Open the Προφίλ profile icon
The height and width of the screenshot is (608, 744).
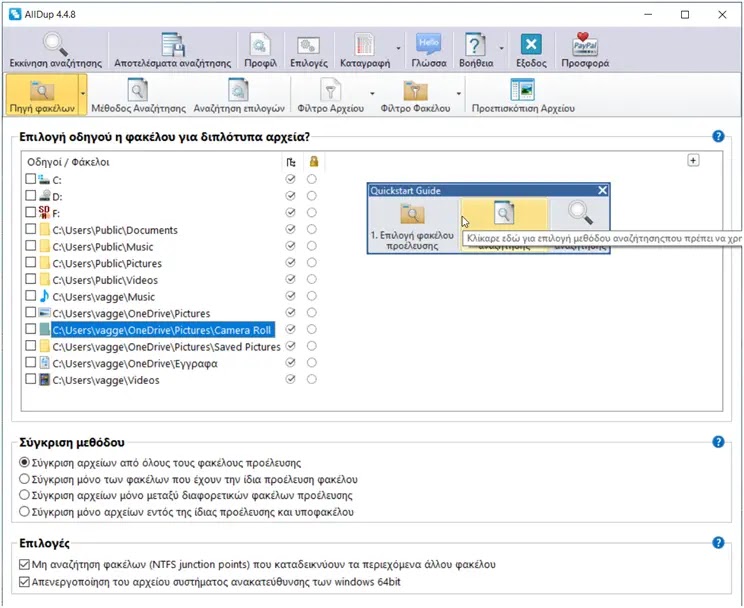coord(260,50)
